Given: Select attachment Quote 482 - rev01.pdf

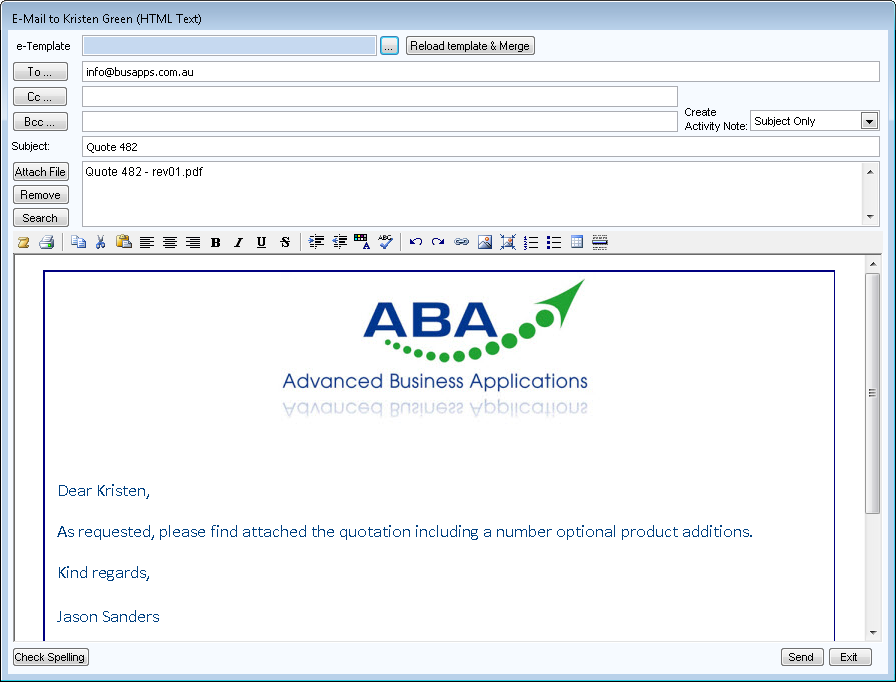Looking at the screenshot, I should (x=144, y=171).
